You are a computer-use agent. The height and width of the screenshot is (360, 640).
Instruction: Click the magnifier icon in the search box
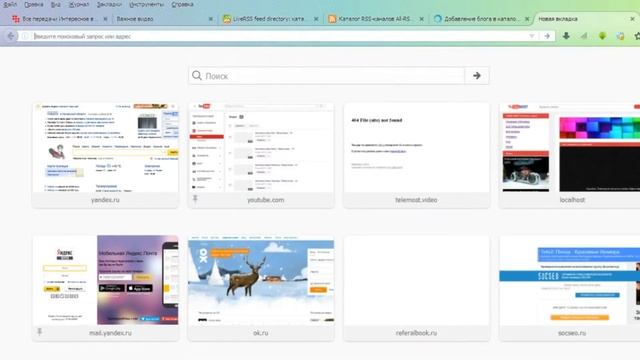click(197, 76)
